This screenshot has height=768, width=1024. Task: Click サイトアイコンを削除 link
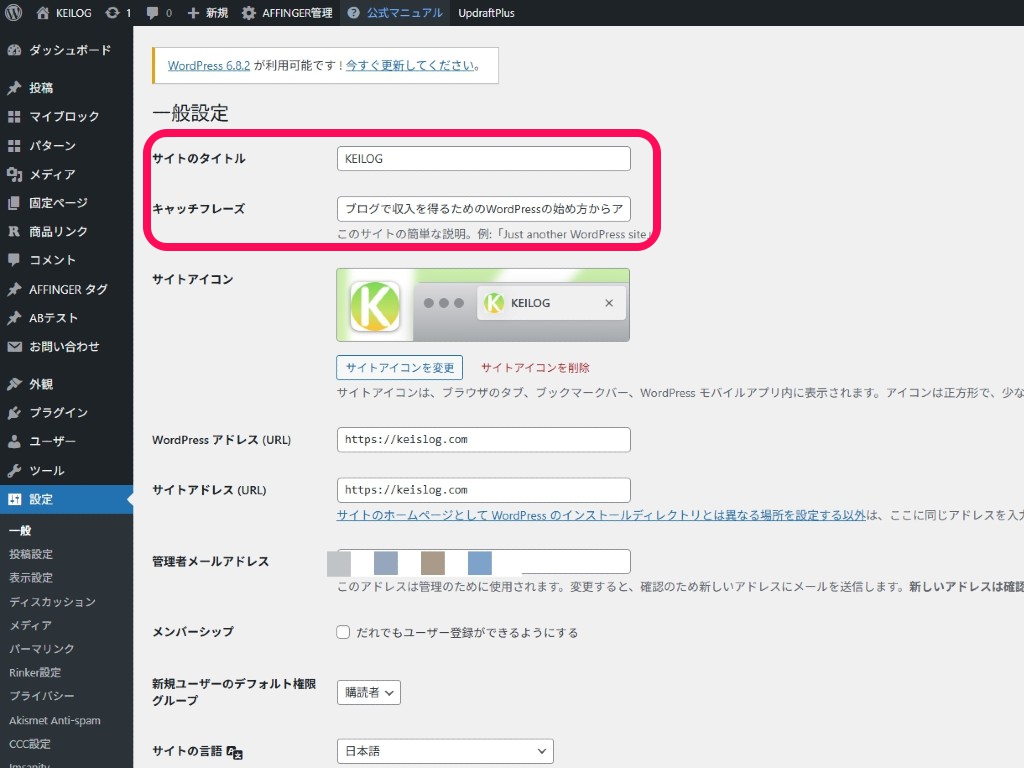click(536, 367)
